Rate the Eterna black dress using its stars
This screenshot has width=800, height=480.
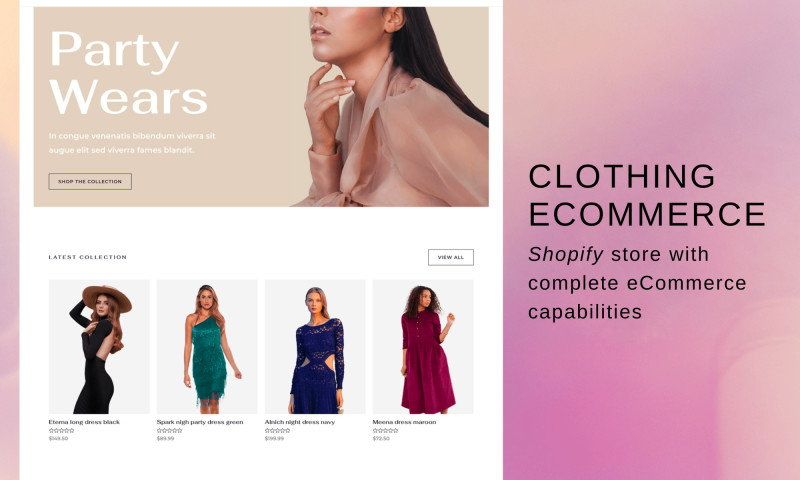point(61,431)
